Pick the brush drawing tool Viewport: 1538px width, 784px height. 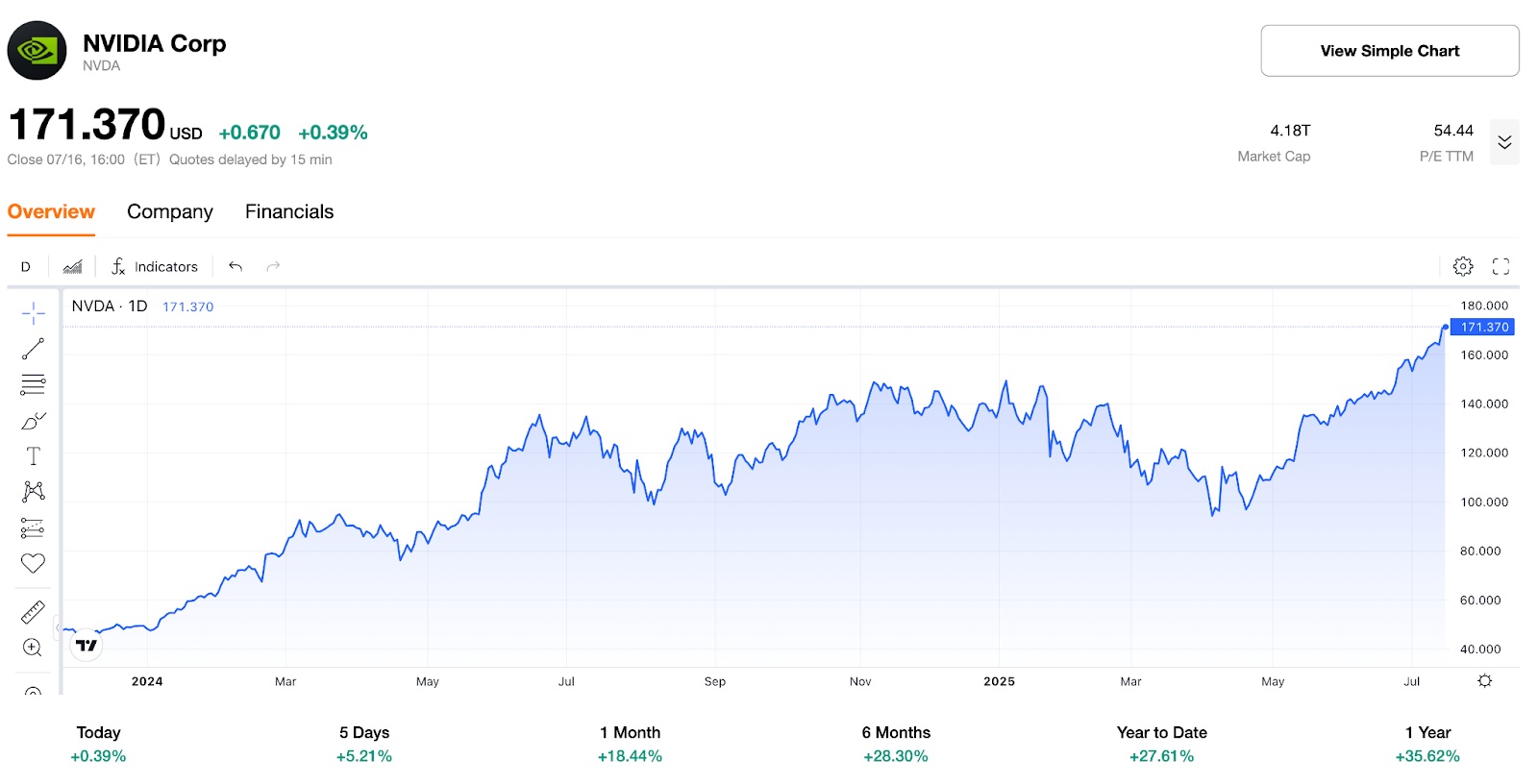pos(33,421)
